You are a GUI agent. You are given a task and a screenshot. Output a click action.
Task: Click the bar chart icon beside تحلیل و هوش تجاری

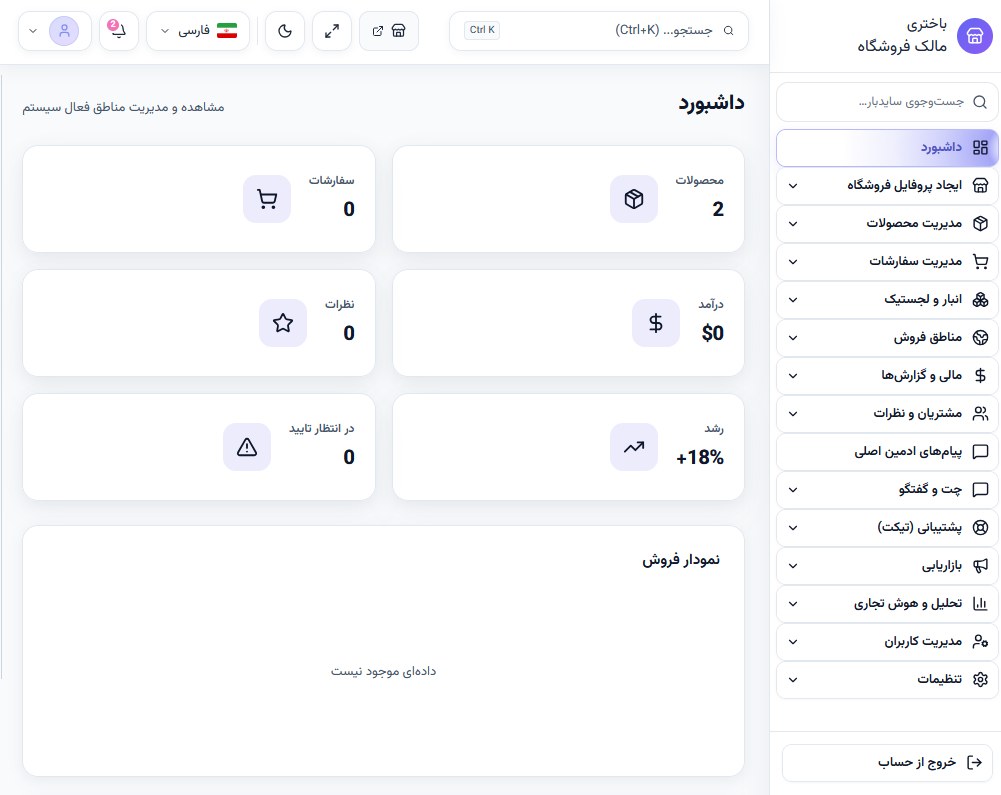980,603
